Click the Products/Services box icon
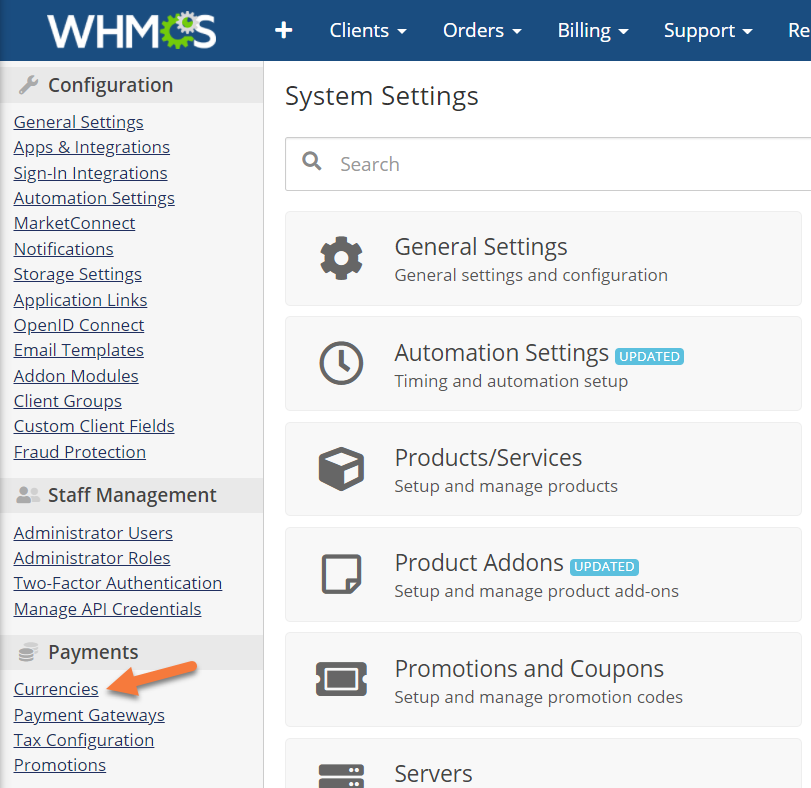This screenshot has height=788, width=811. [x=341, y=468]
